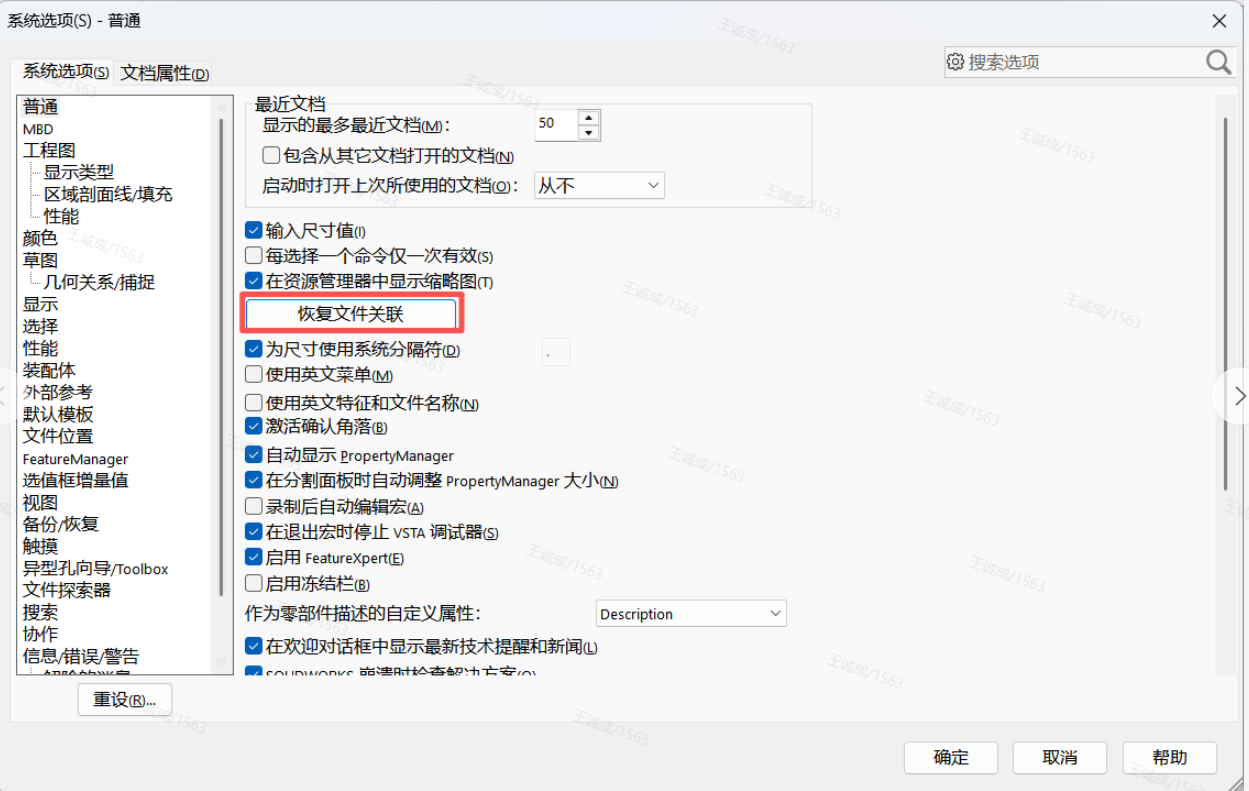Open the Description custom property dropdown
Viewport: 1249px width, 791px height.
[x=691, y=613]
